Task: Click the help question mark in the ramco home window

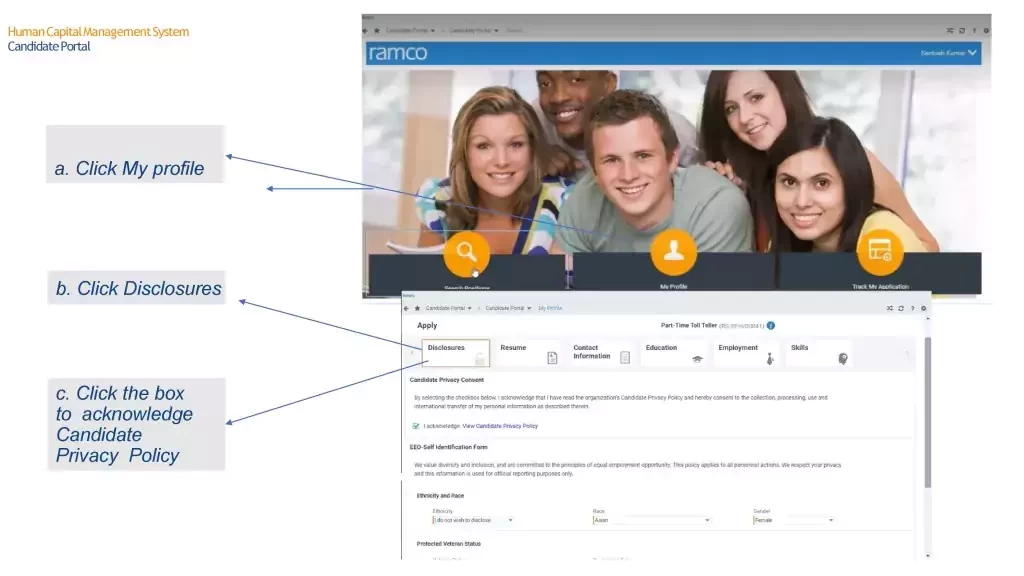Action: pyautogui.click(x=974, y=31)
